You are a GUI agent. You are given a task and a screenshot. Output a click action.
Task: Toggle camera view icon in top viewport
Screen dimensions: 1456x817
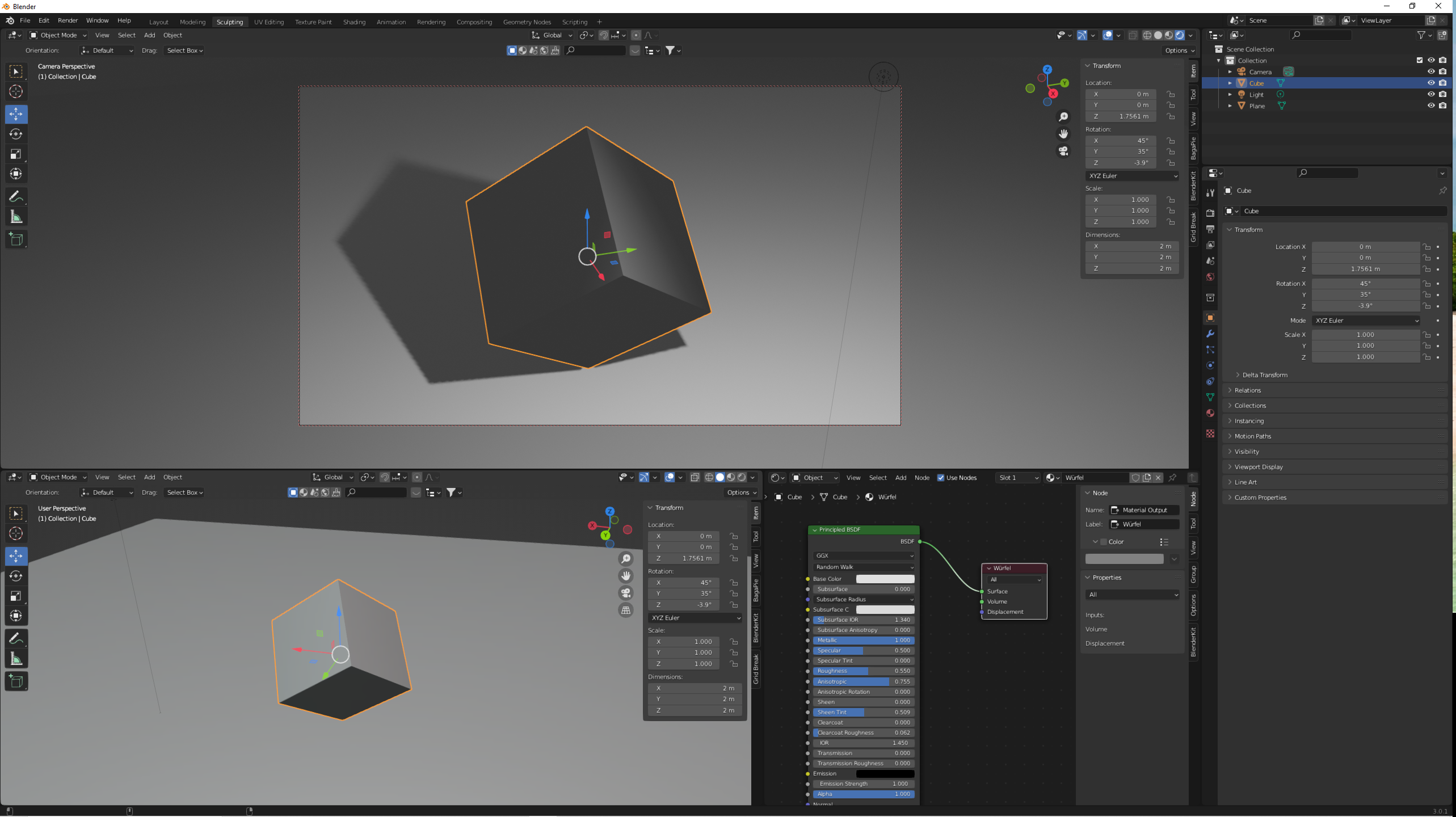click(x=1063, y=151)
